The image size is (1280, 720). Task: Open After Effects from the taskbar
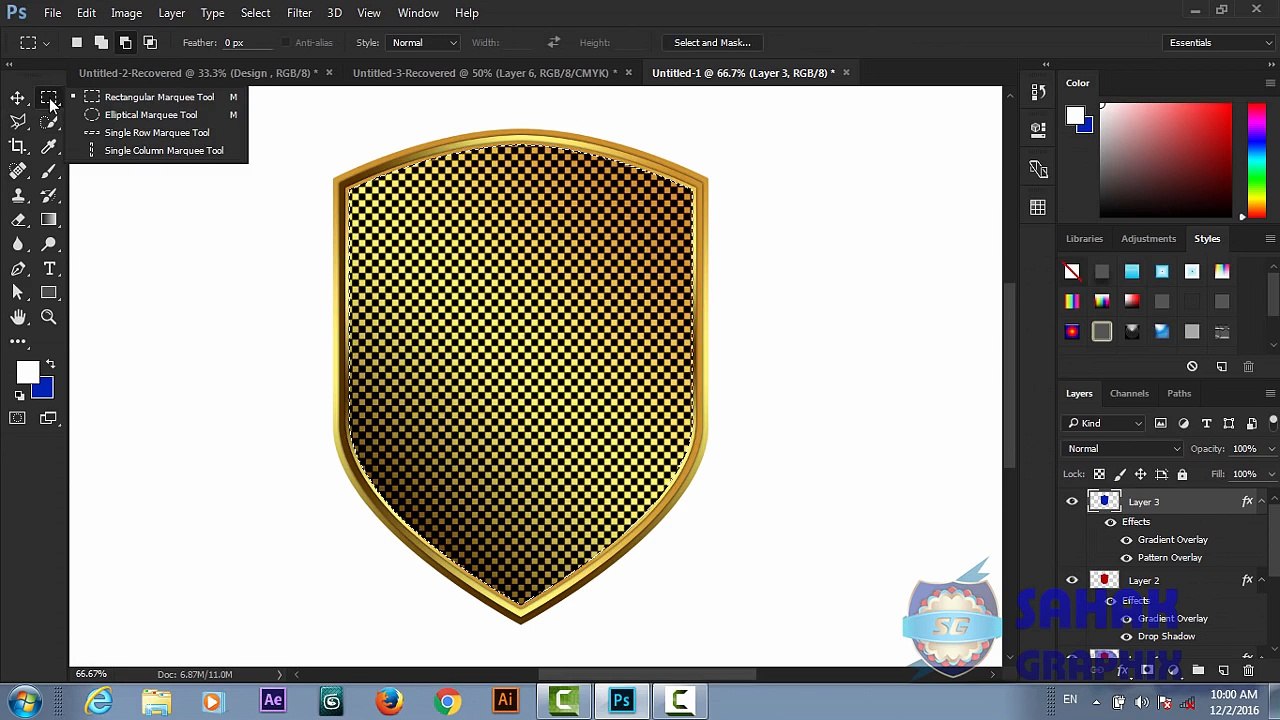coord(273,701)
